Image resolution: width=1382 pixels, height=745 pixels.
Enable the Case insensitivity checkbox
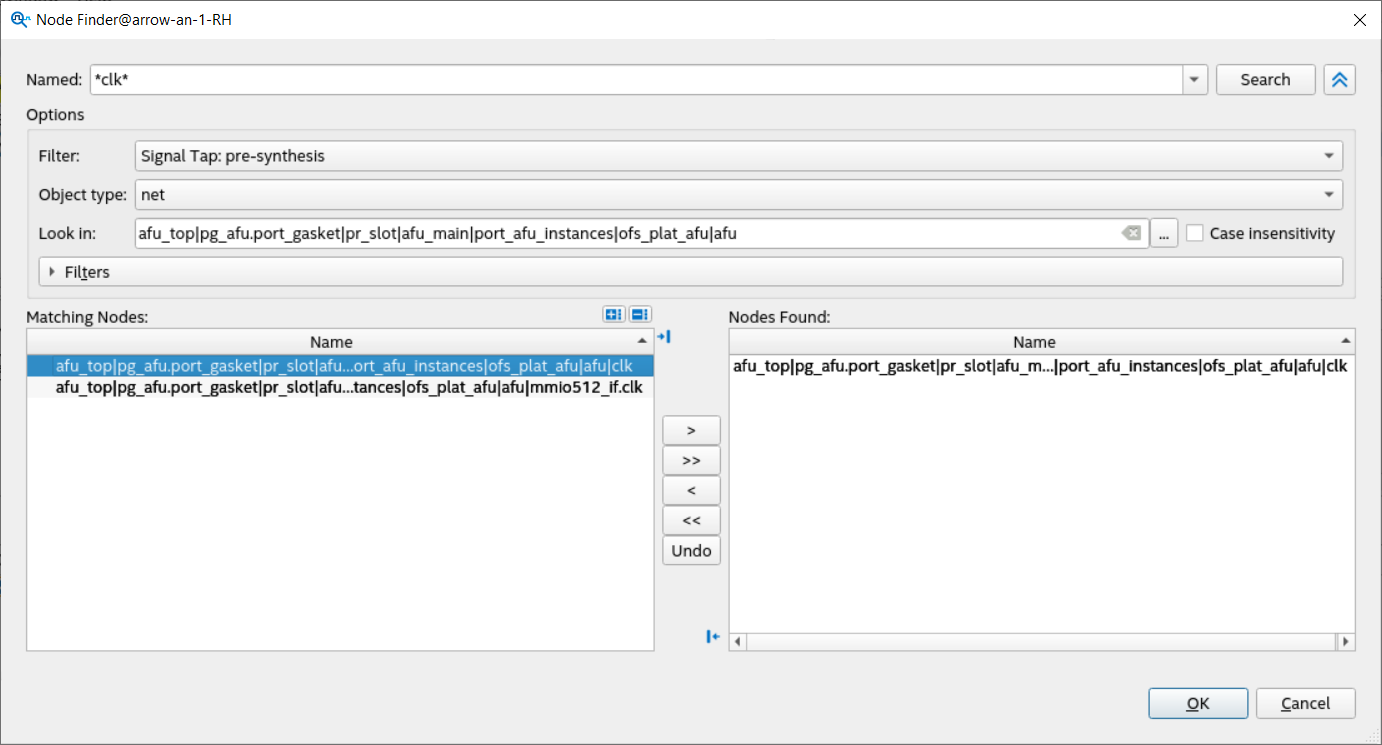coord(1195,234)
